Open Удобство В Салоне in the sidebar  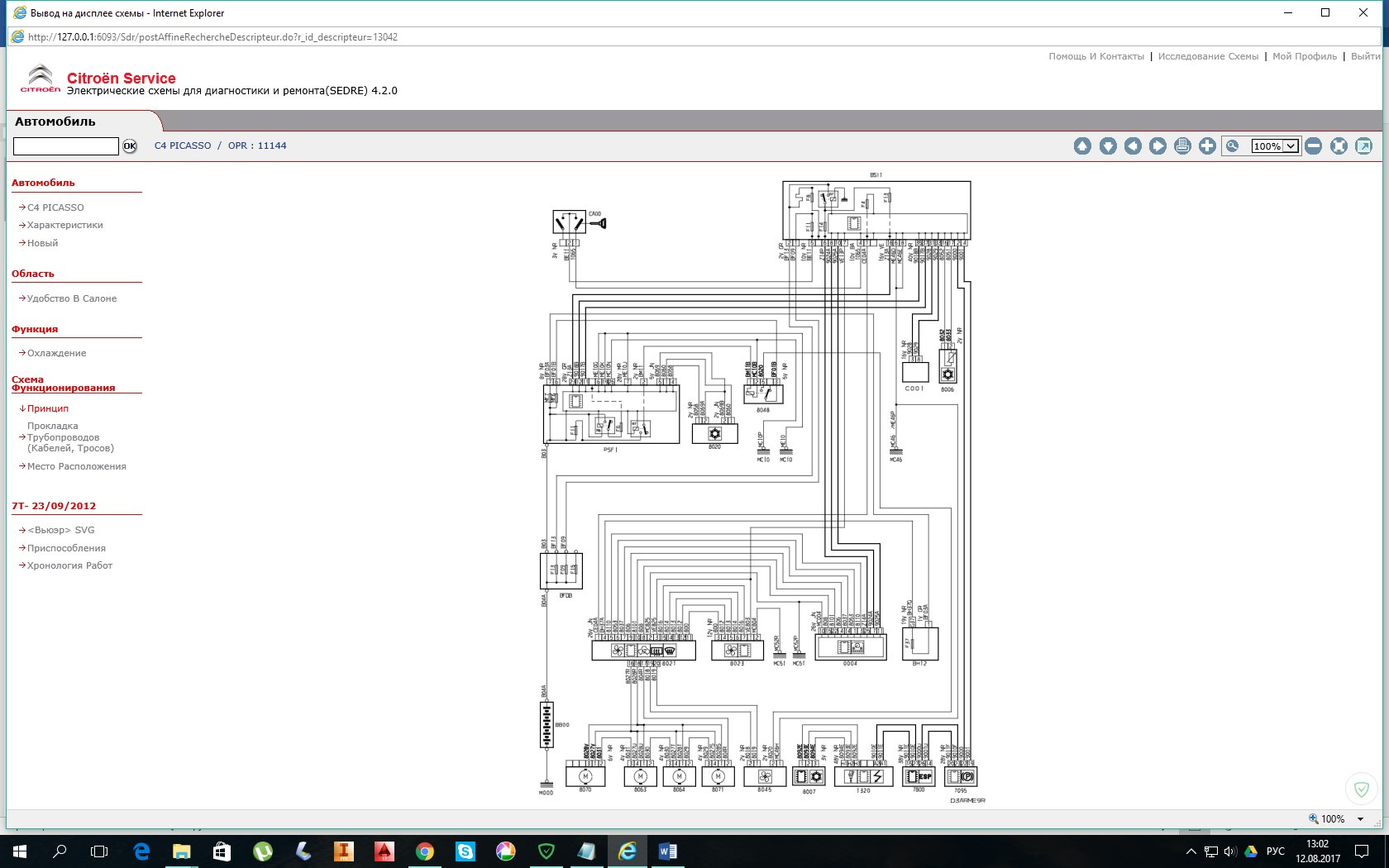pyautogui.click(x=72, y=298)
